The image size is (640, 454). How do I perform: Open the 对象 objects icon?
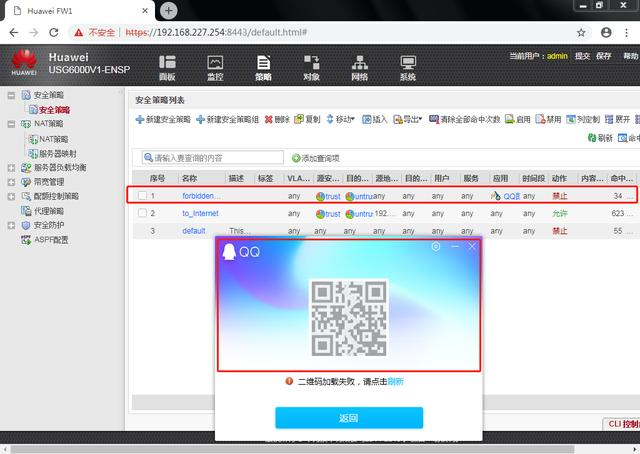[x=311, y=68]
